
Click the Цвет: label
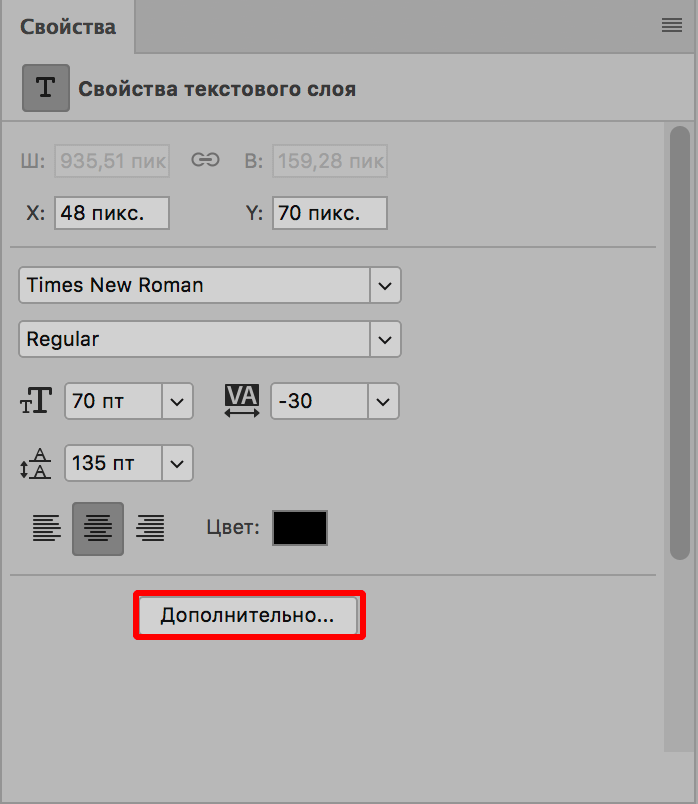(233, 527)
